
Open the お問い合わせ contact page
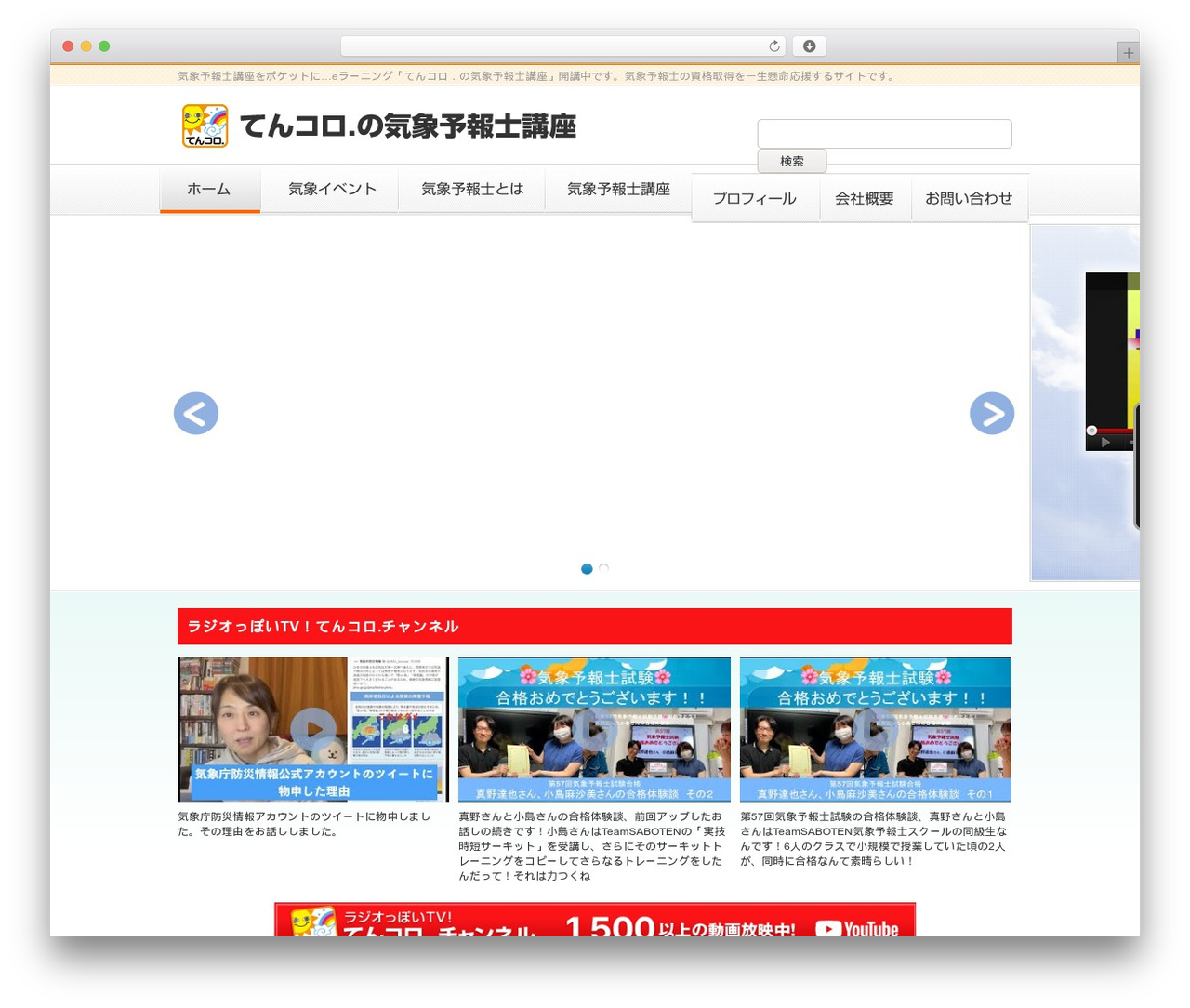point(969,198)
